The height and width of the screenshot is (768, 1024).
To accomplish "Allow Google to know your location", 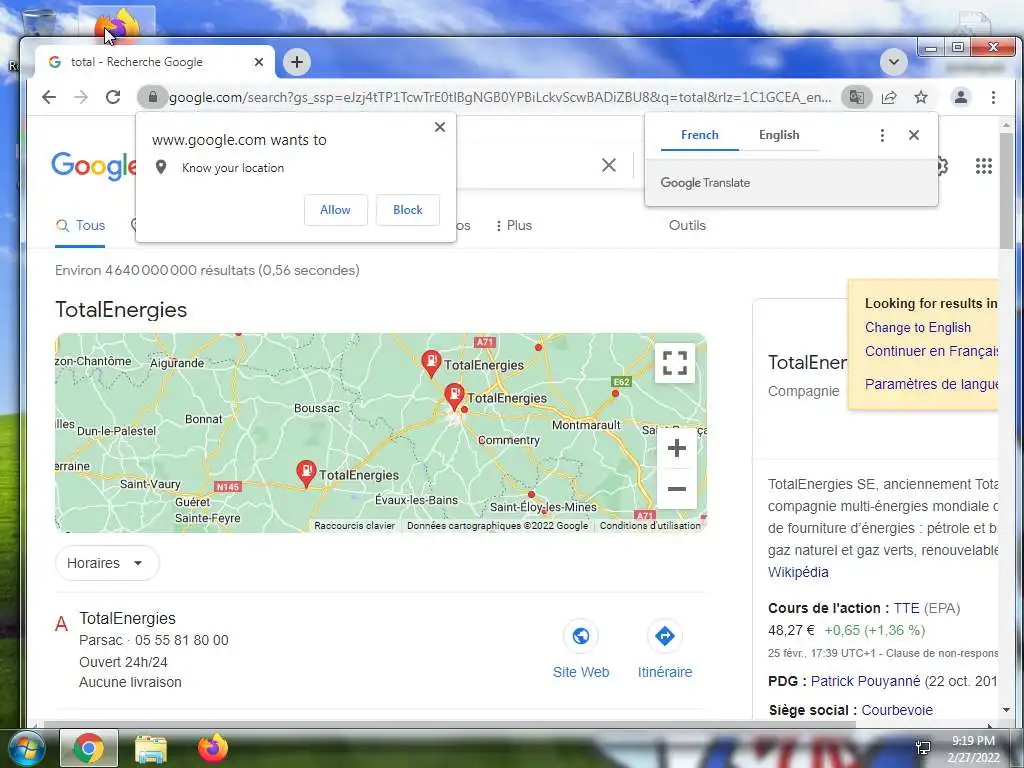I will pos(336,210).
